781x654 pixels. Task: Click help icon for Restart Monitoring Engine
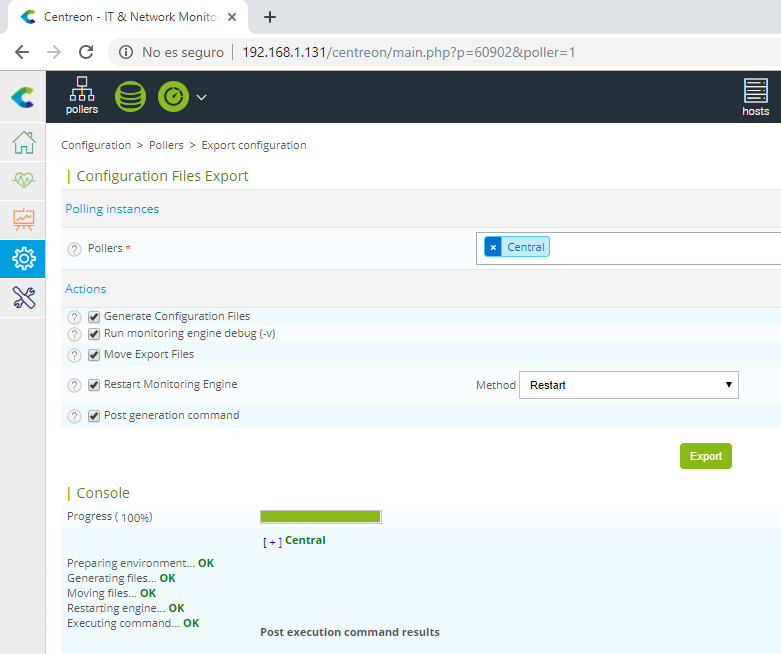click(x=74, y=386)
